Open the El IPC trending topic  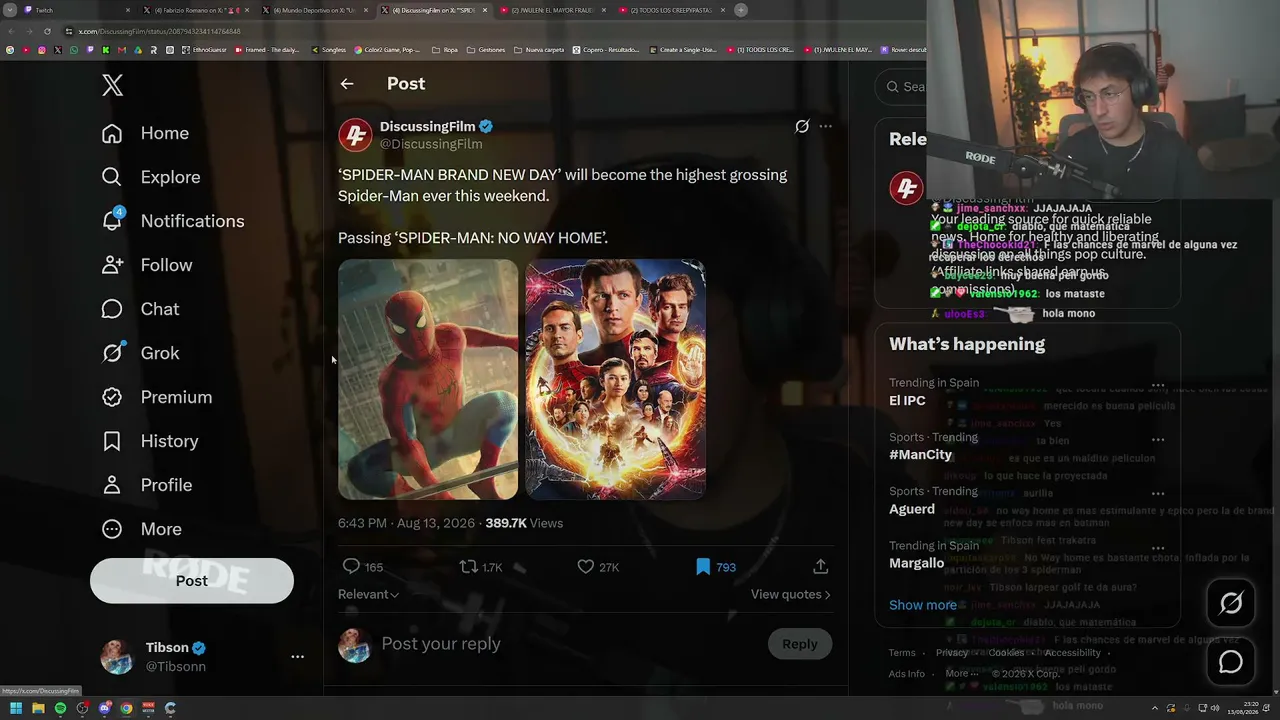[x=907, y=401]
